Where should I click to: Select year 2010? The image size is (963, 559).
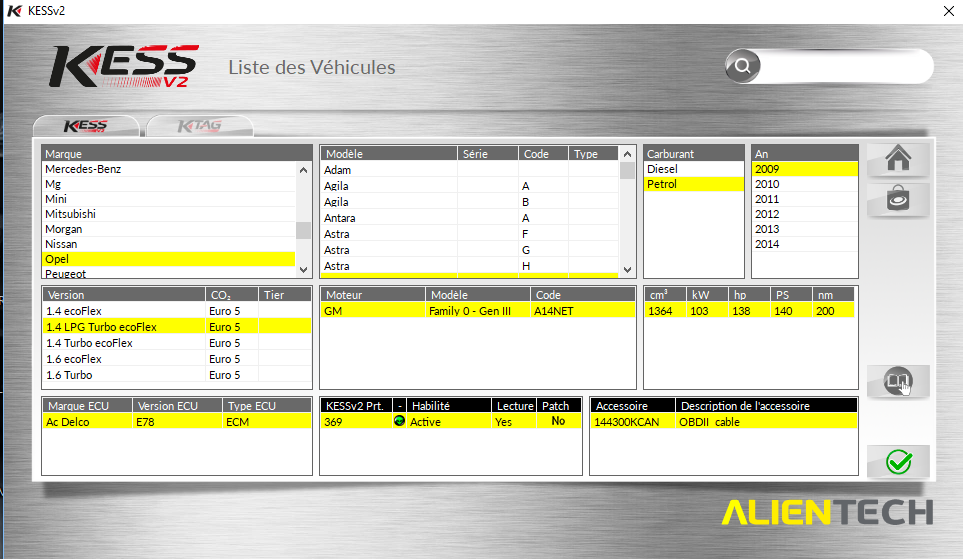coord(805,184)
